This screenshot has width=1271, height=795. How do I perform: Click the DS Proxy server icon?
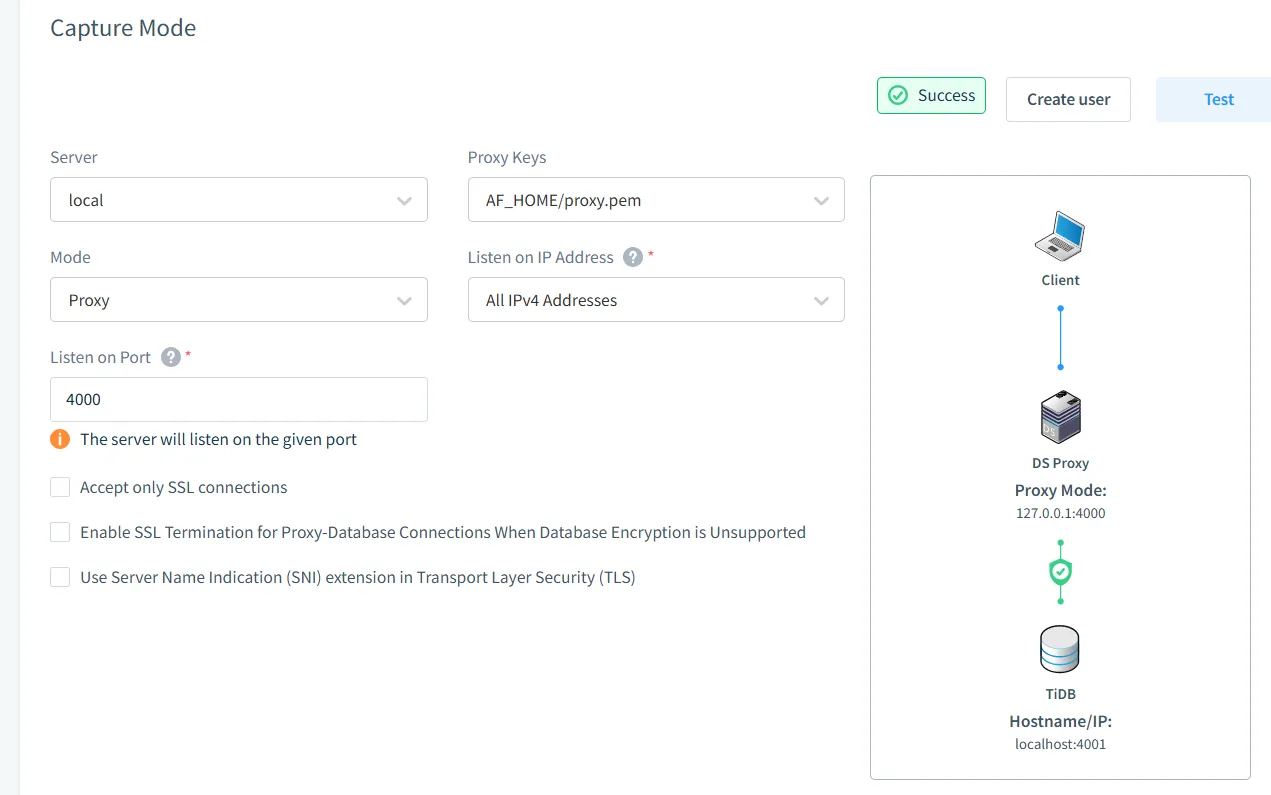(x=1060, y=418)
